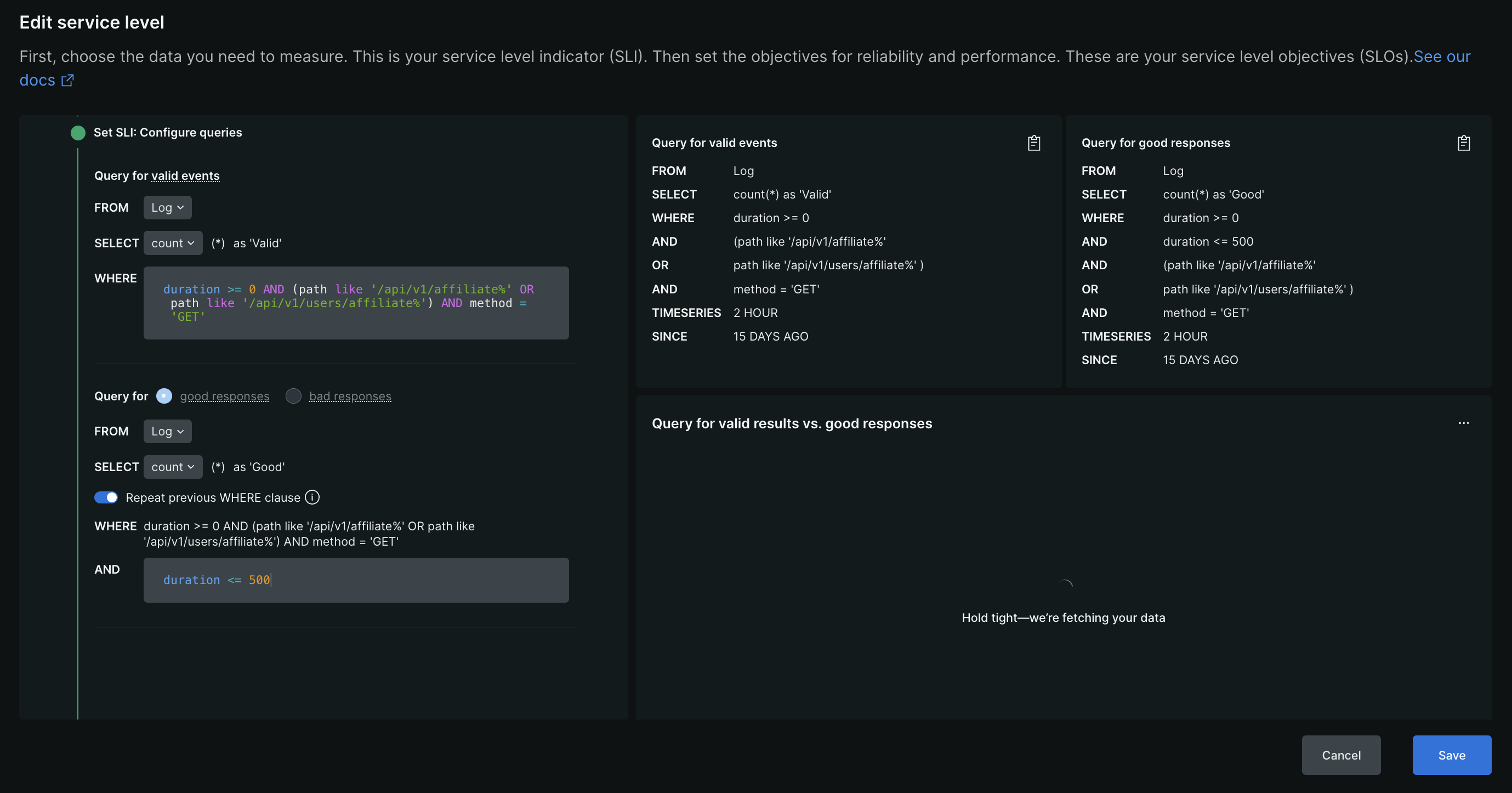This screenshot has height=793, width=1512.
Task: Click the WHERE clause query editor
Action: tap(356, 303)
